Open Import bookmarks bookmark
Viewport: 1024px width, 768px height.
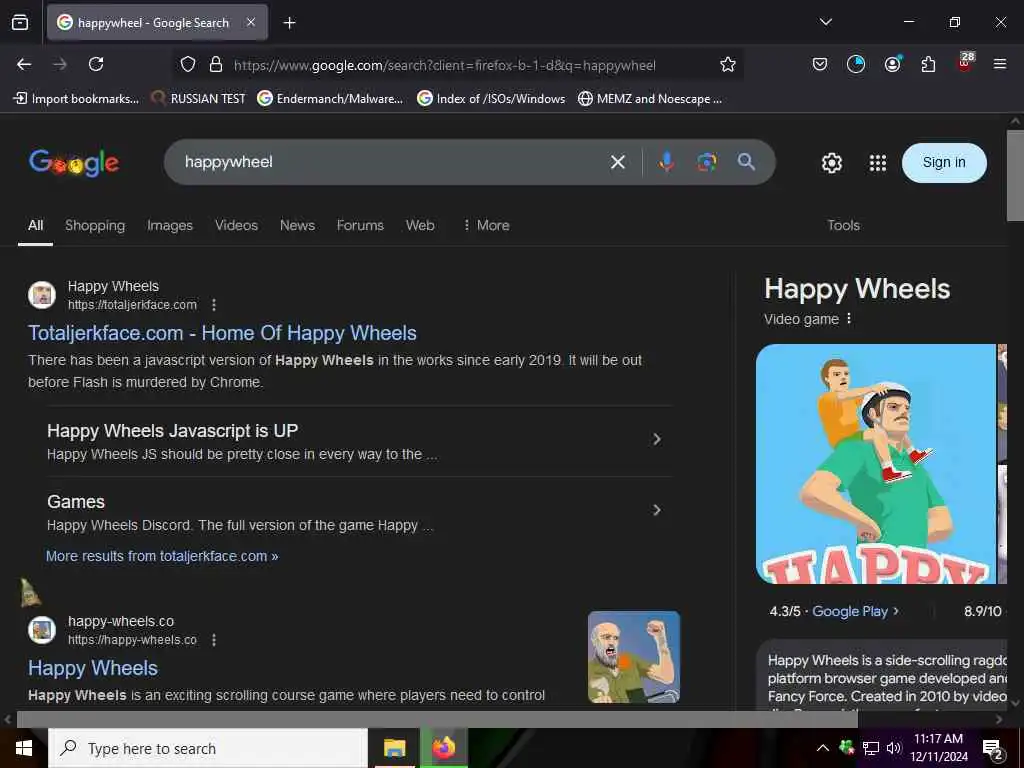point(76,99)
